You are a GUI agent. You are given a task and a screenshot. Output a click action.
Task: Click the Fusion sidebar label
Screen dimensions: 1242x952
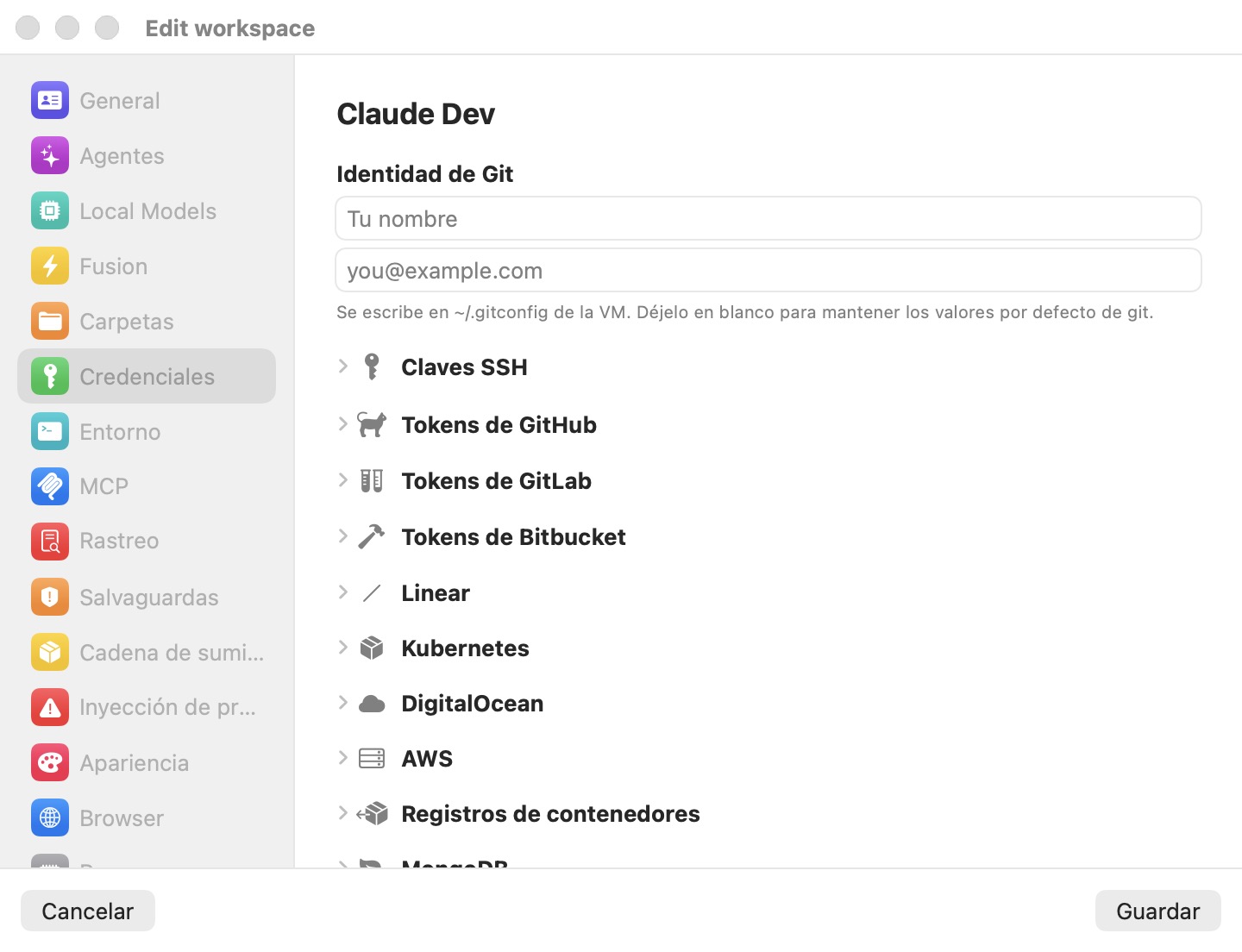[114, 266]
